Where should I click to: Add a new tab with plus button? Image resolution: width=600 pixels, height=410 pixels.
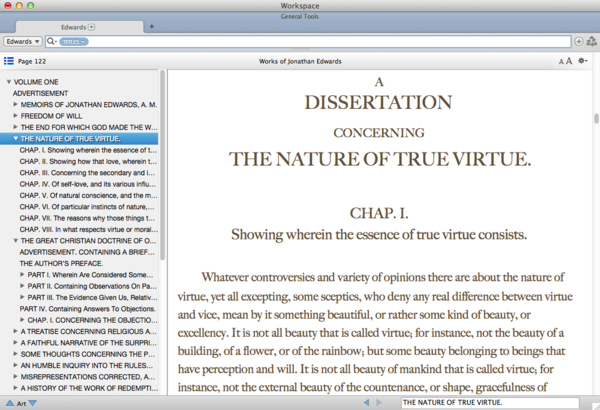tap(152, 26)
